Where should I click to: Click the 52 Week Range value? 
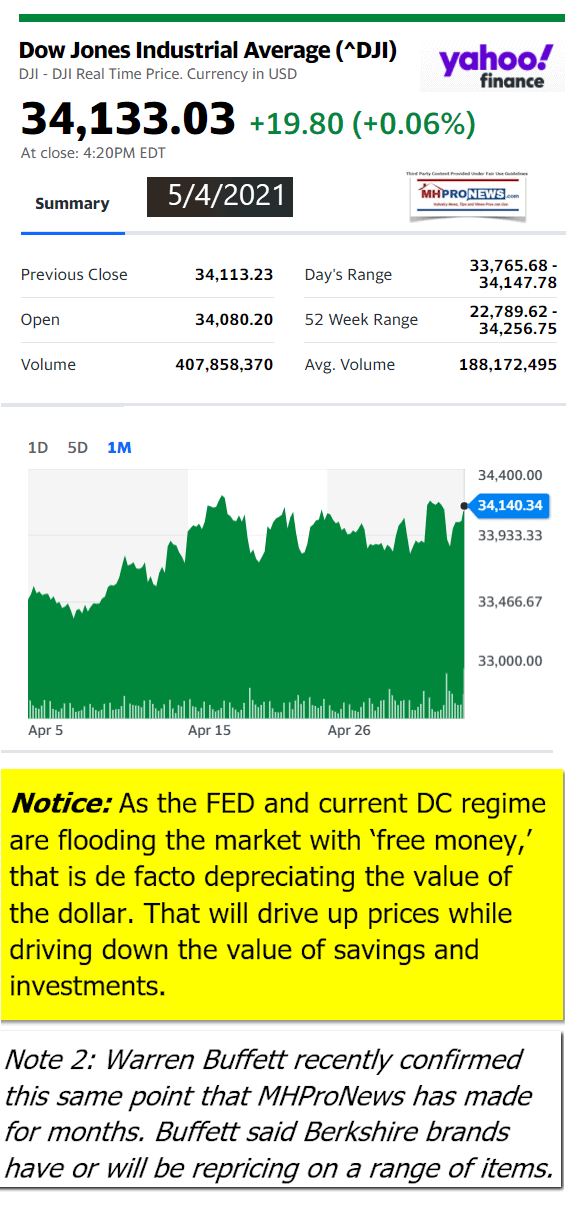coord(512,320)
